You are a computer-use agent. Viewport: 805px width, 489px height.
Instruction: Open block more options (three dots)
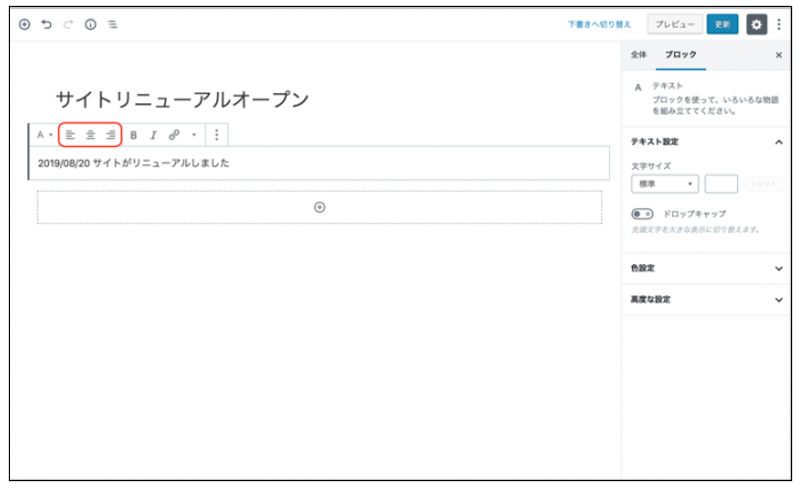(x=216, y=134)
